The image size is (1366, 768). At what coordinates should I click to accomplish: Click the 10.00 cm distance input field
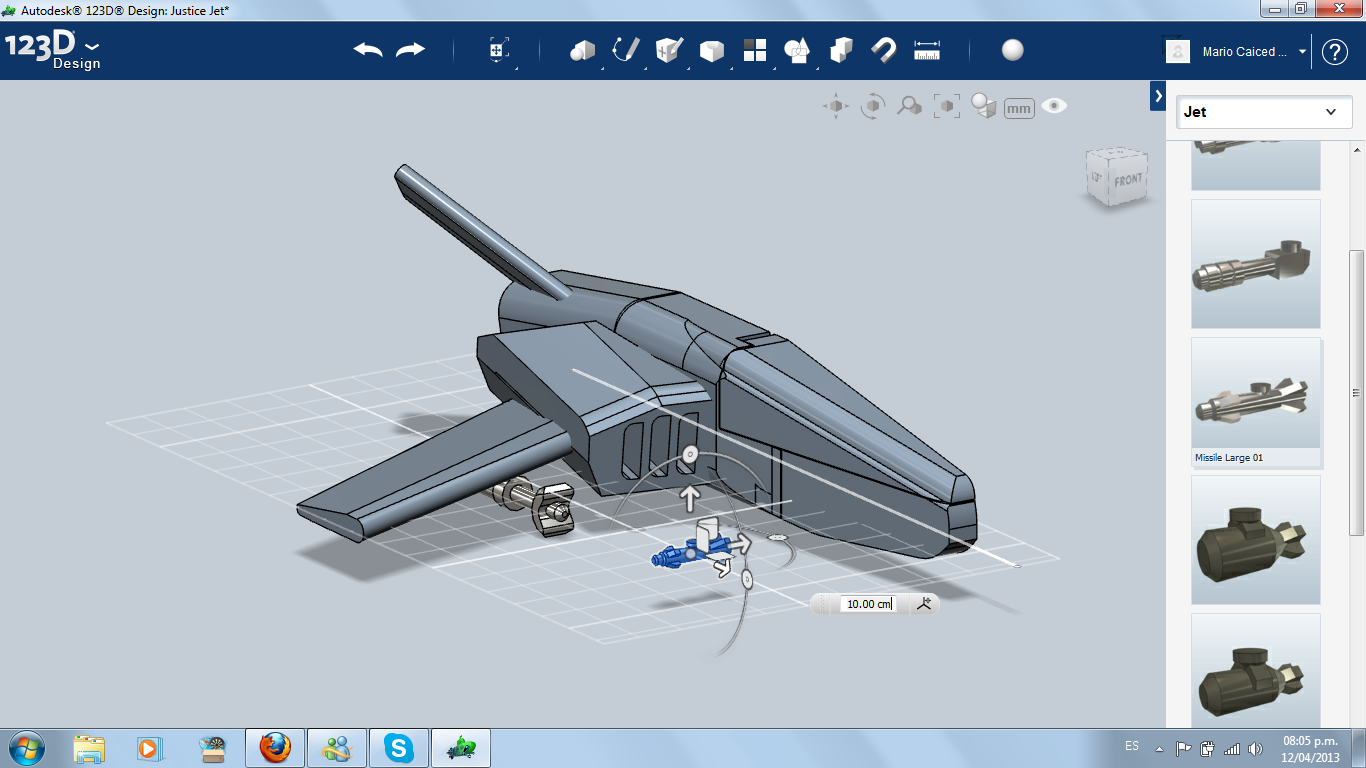click(x=867, y=604)
